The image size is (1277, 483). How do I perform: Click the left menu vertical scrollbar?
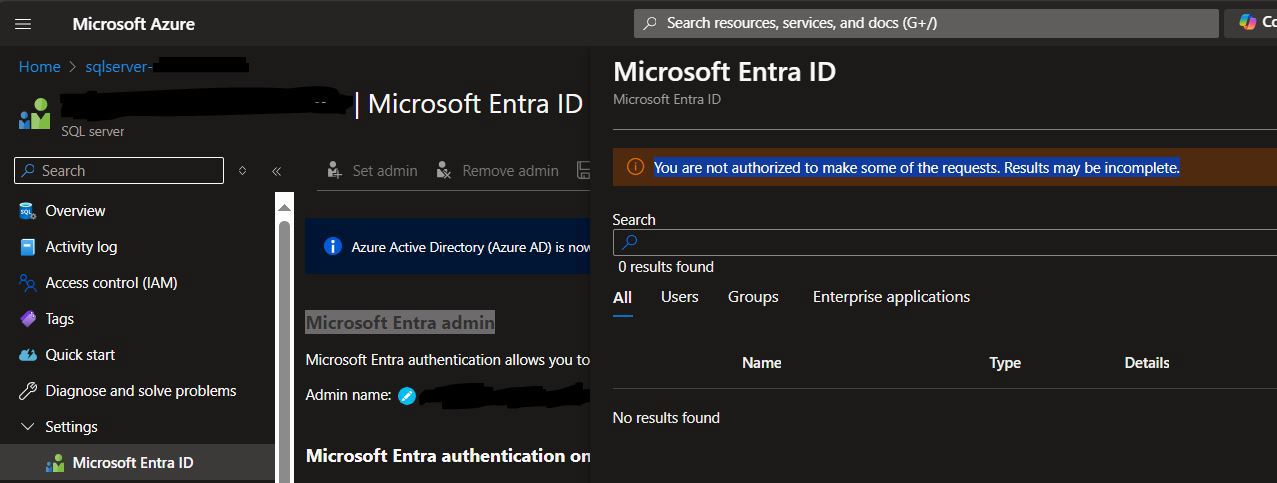tap(284, 350)
